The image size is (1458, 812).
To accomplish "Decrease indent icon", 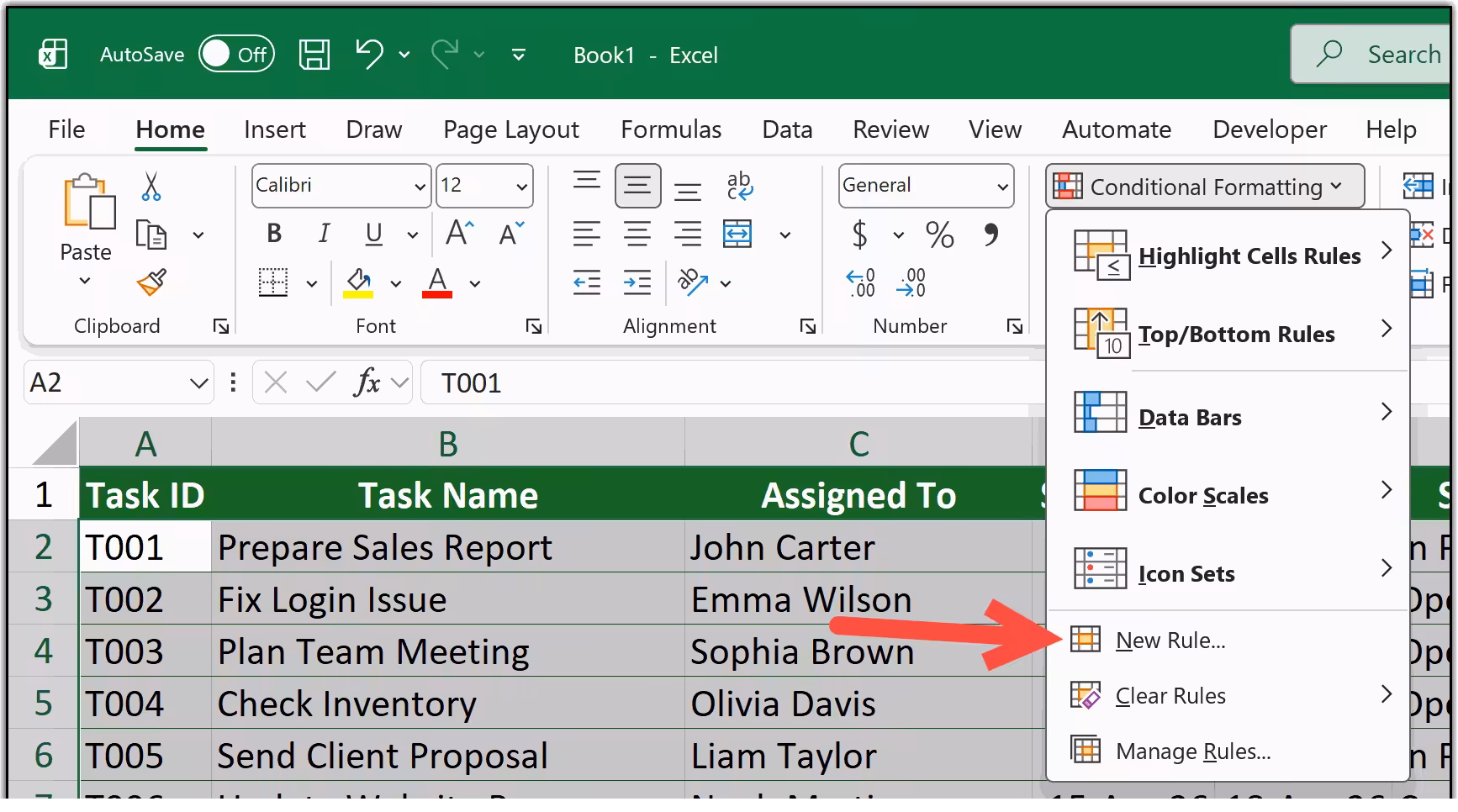I will pos(587,282).
